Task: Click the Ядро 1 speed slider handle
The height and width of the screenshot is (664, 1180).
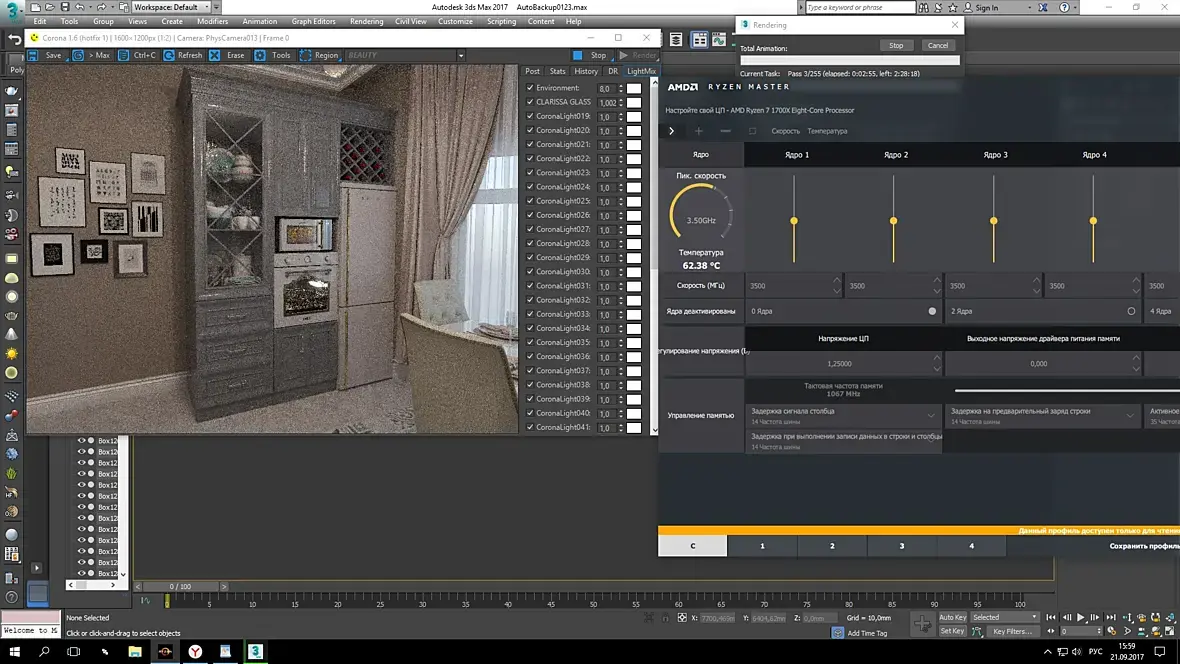Action: 794,221
